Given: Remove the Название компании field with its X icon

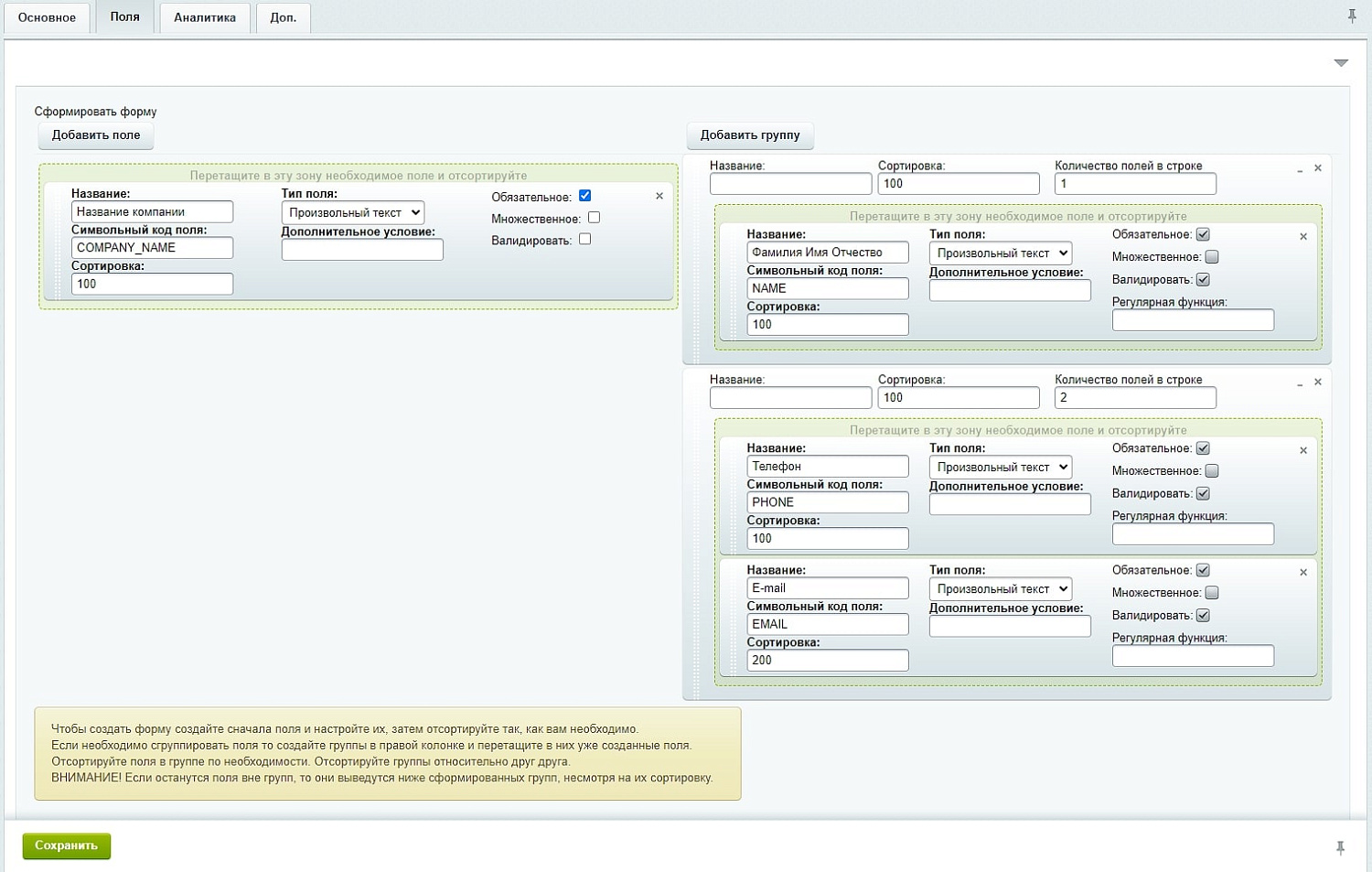Looking at the screenshot, I should click(659, 196).
